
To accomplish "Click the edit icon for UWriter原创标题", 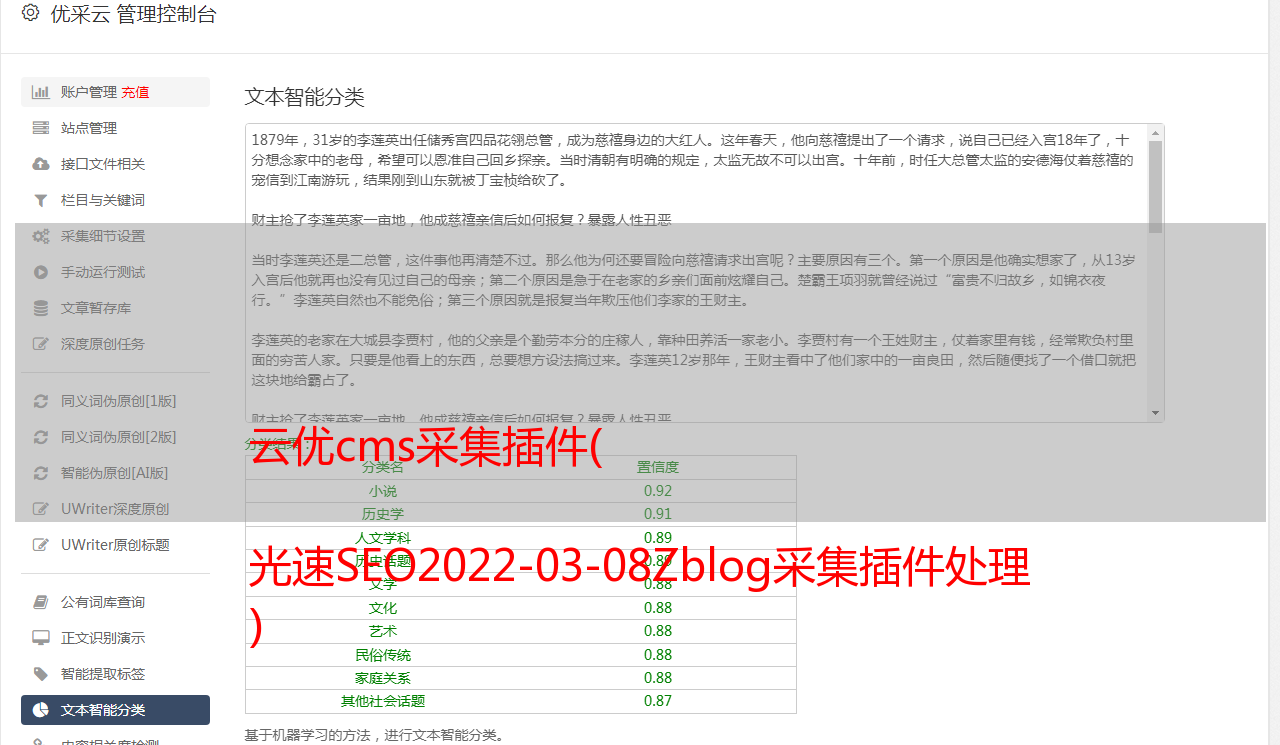I will [41, 545].
